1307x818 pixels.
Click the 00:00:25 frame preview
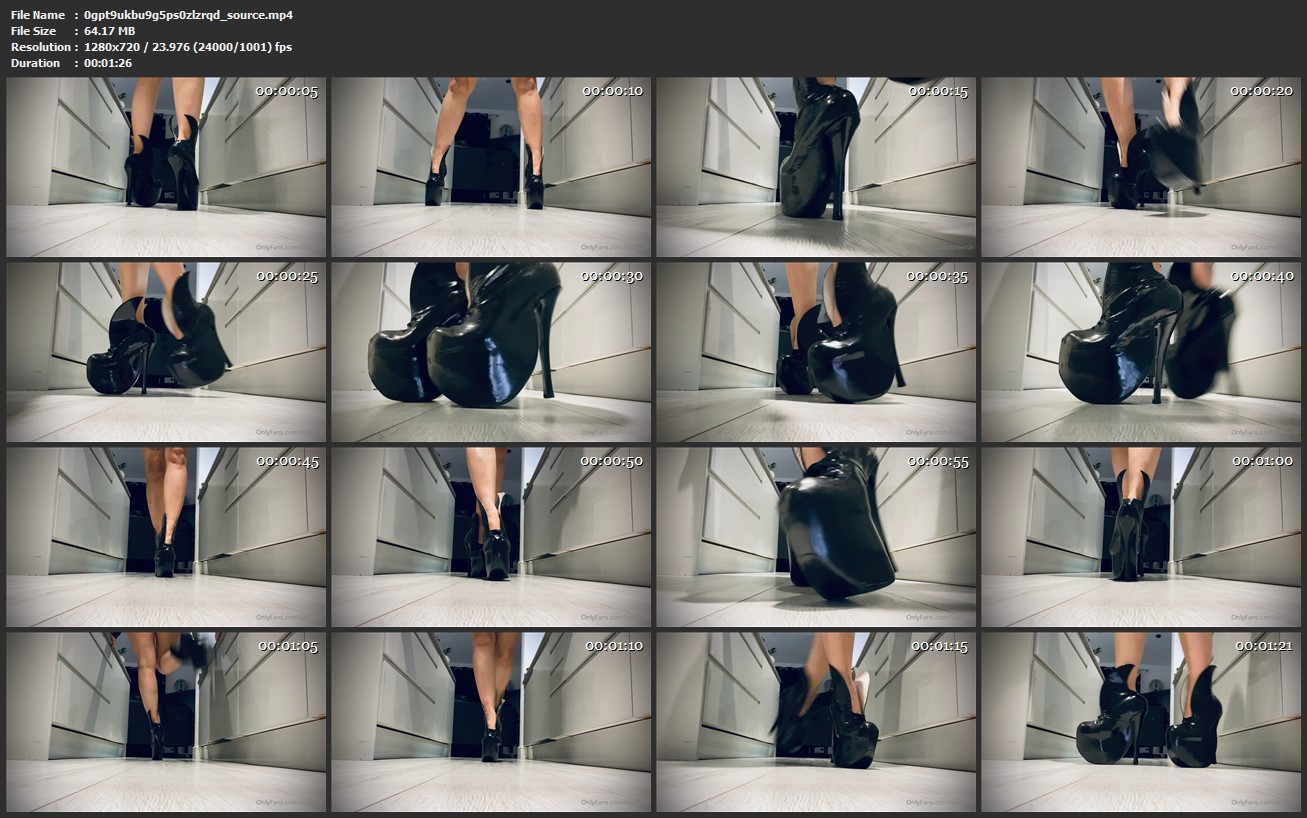166,352
